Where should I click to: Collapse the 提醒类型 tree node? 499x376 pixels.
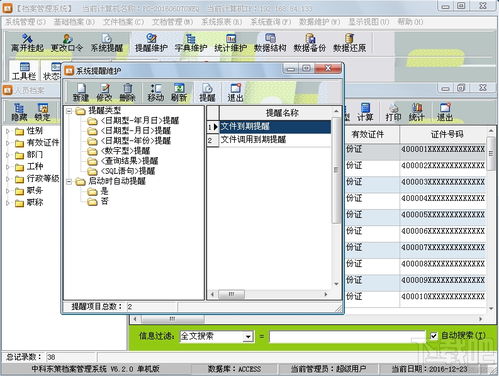[69, 111]
